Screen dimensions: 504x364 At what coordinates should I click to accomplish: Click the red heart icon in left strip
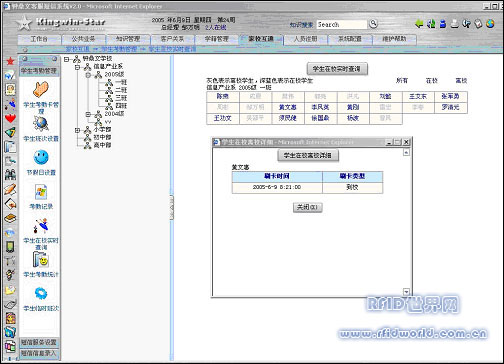tap(10, 118)
